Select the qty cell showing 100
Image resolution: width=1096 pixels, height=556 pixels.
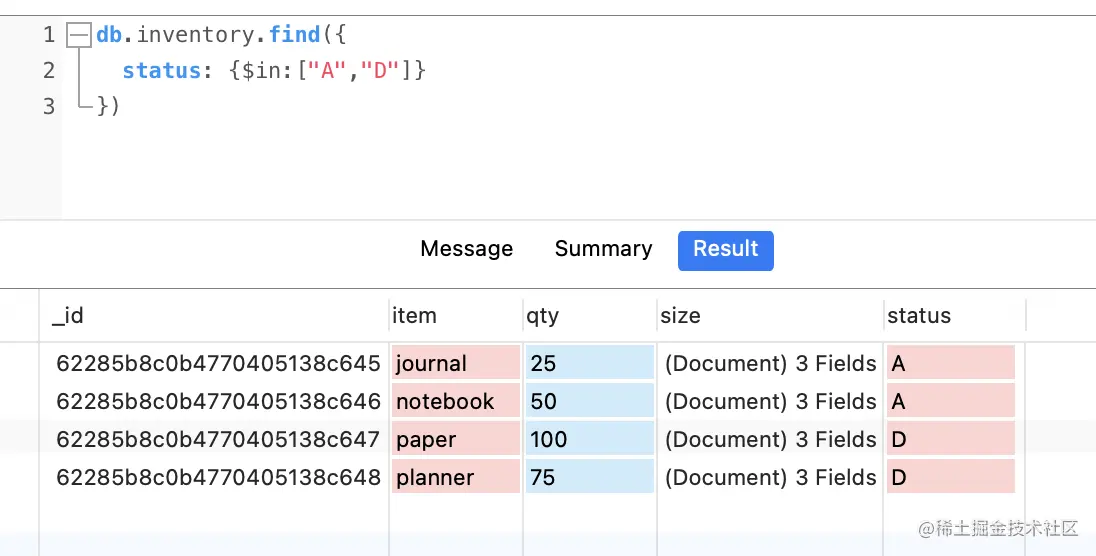point(589,439)
